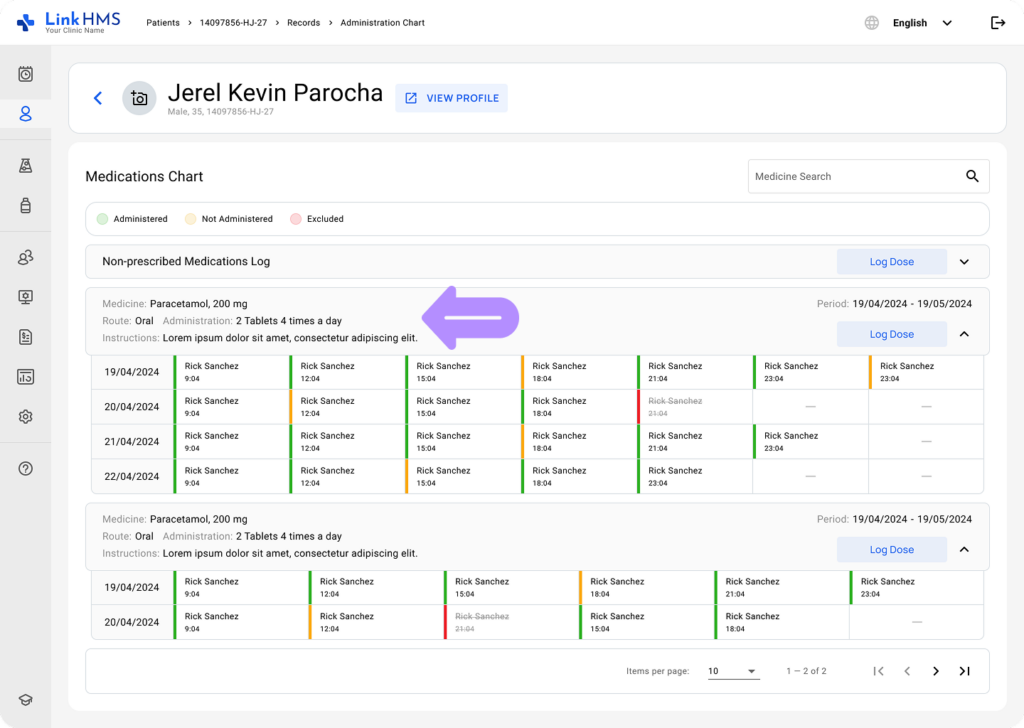Image resolution: width=1024 pixels, height=728 pixels.
Task: Expand the Non-prescribed Medications Log section
Action: point(964,262)
